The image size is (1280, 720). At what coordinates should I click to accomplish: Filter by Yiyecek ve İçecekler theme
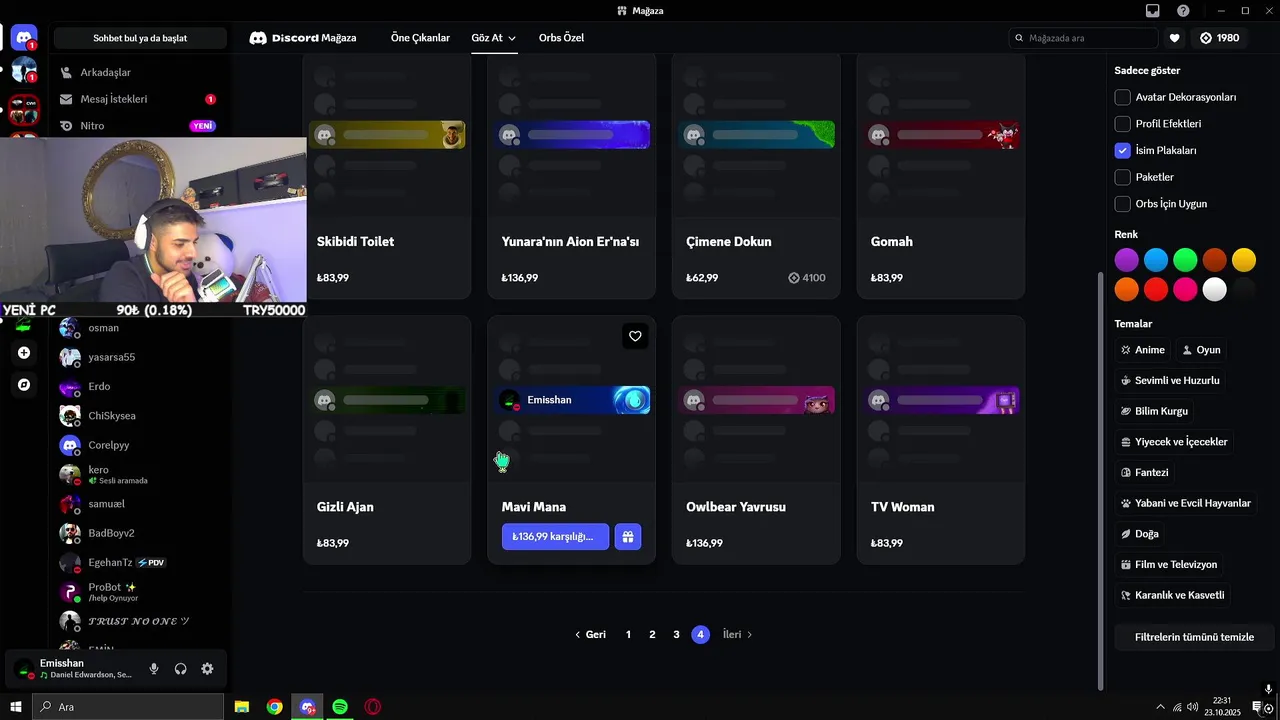(x=1174, y=442)
